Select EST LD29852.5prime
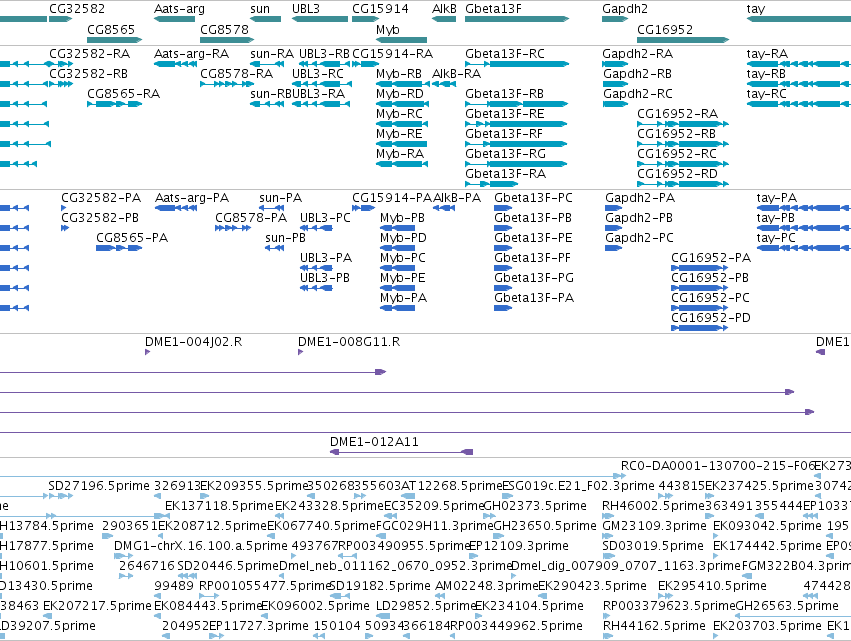The height and width of the screenshot is (641, 851). tap(426, 606)
